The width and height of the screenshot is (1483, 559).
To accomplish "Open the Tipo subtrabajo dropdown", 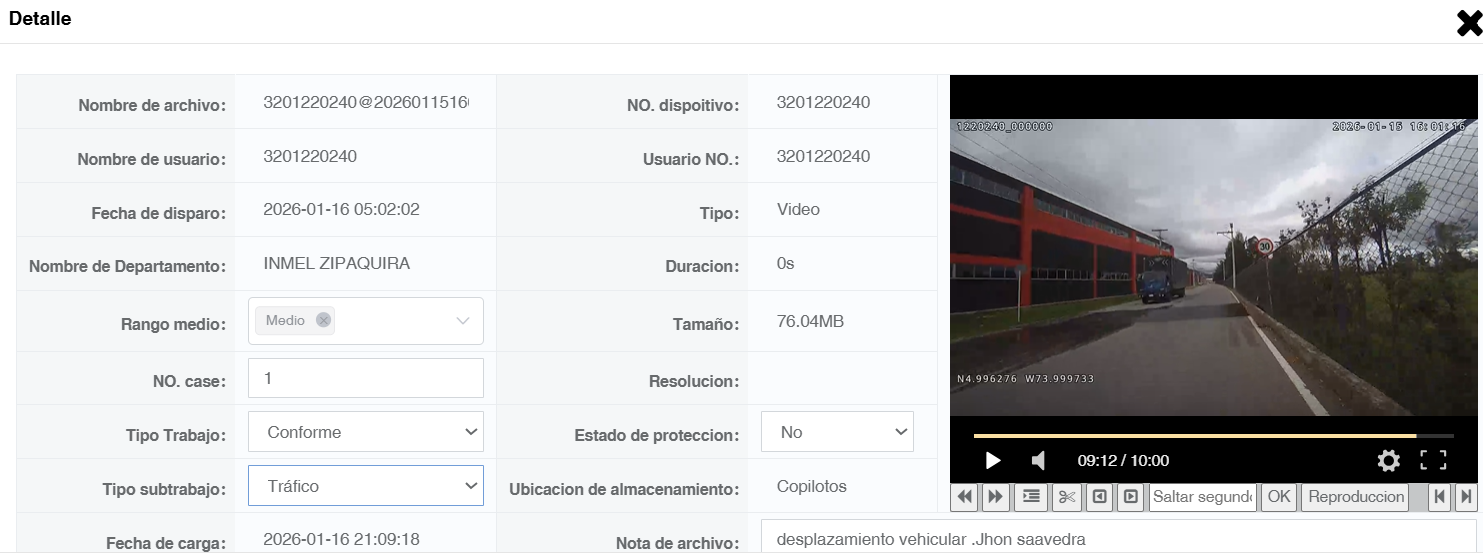I will coord(366,486).
